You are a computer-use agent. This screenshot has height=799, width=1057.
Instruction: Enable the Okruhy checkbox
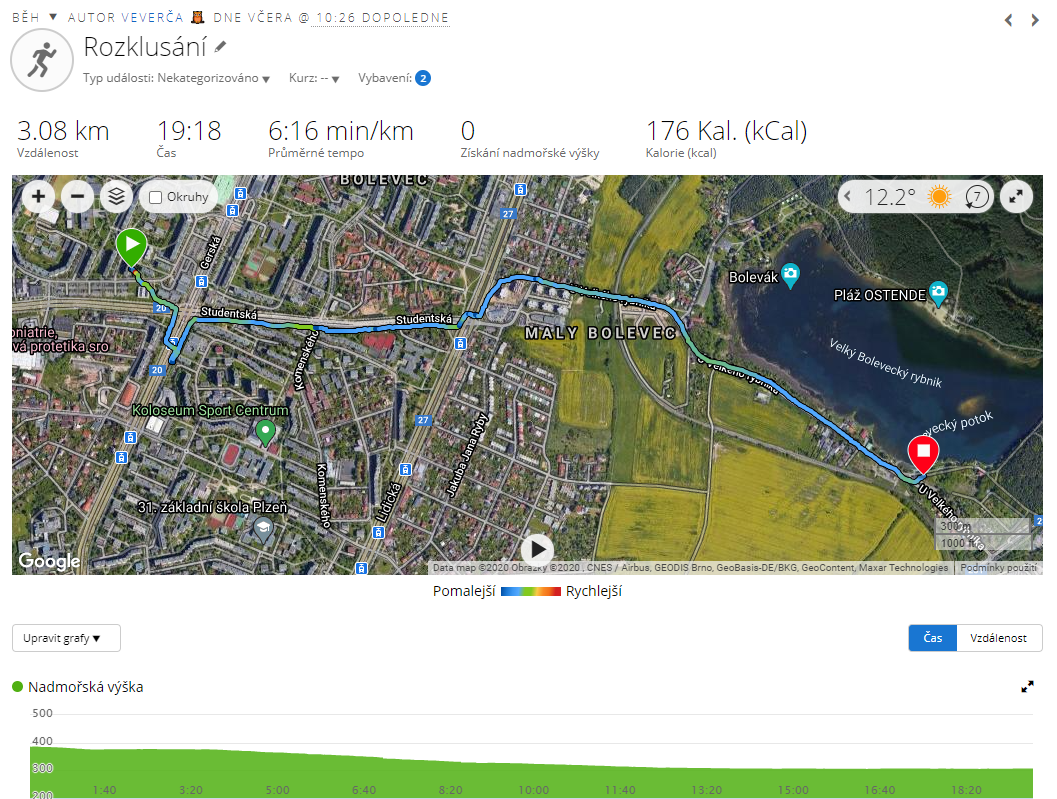tap(155, 197)
